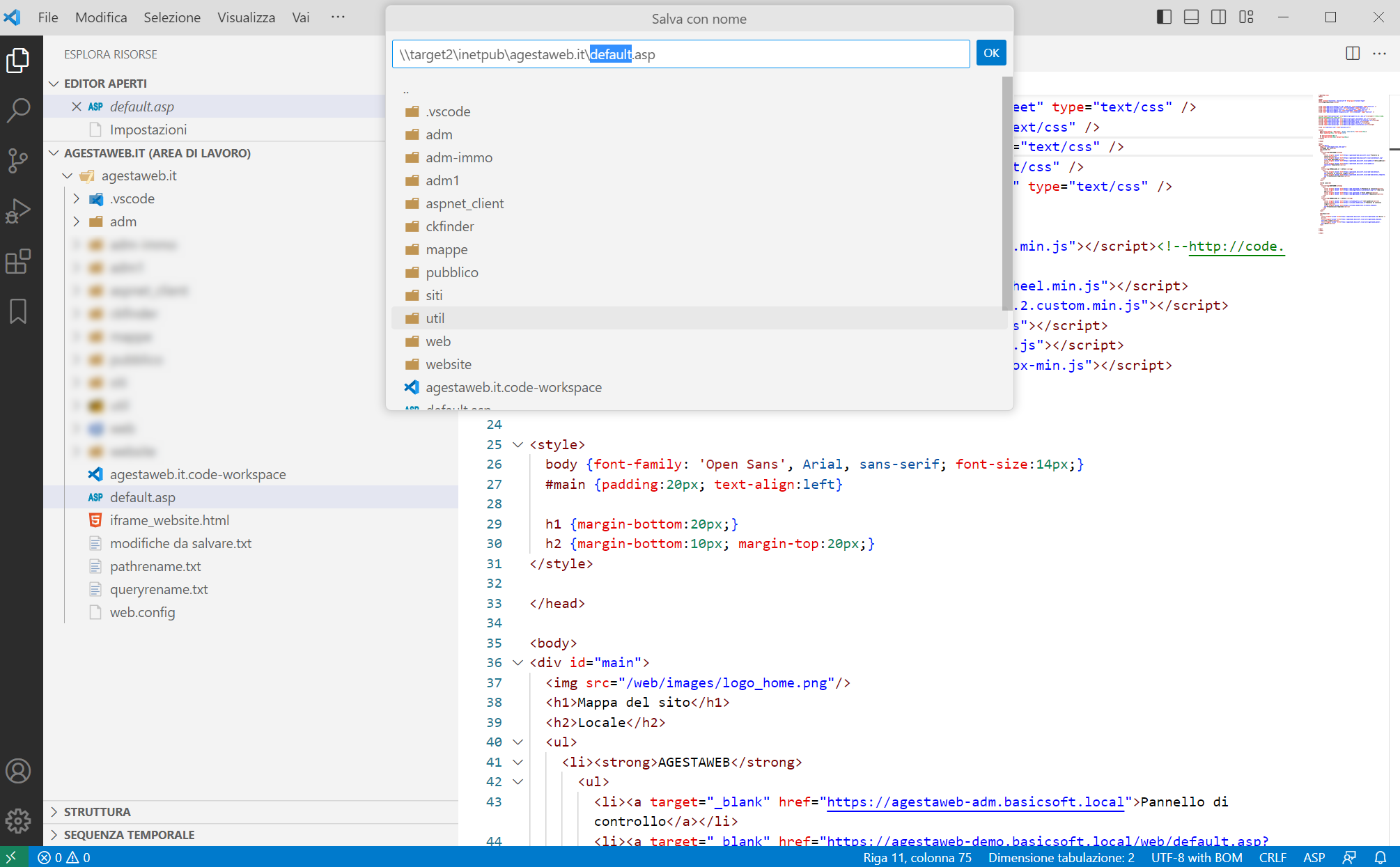This screenshot has height=867, width=1400.
Task: Open the Bookmarks view
Action: (19, 312)
